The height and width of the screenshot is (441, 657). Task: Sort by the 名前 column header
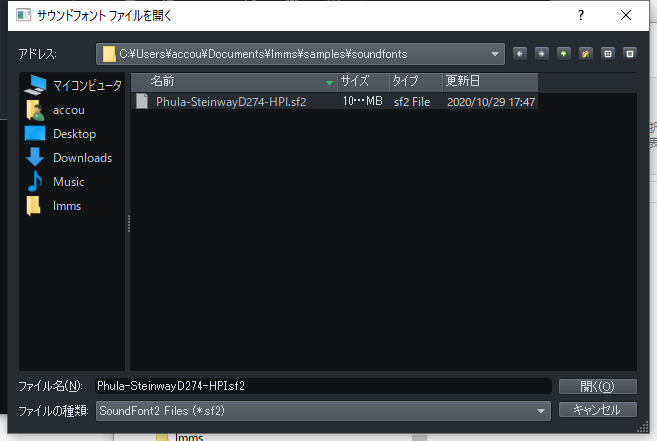click(234, 81)
